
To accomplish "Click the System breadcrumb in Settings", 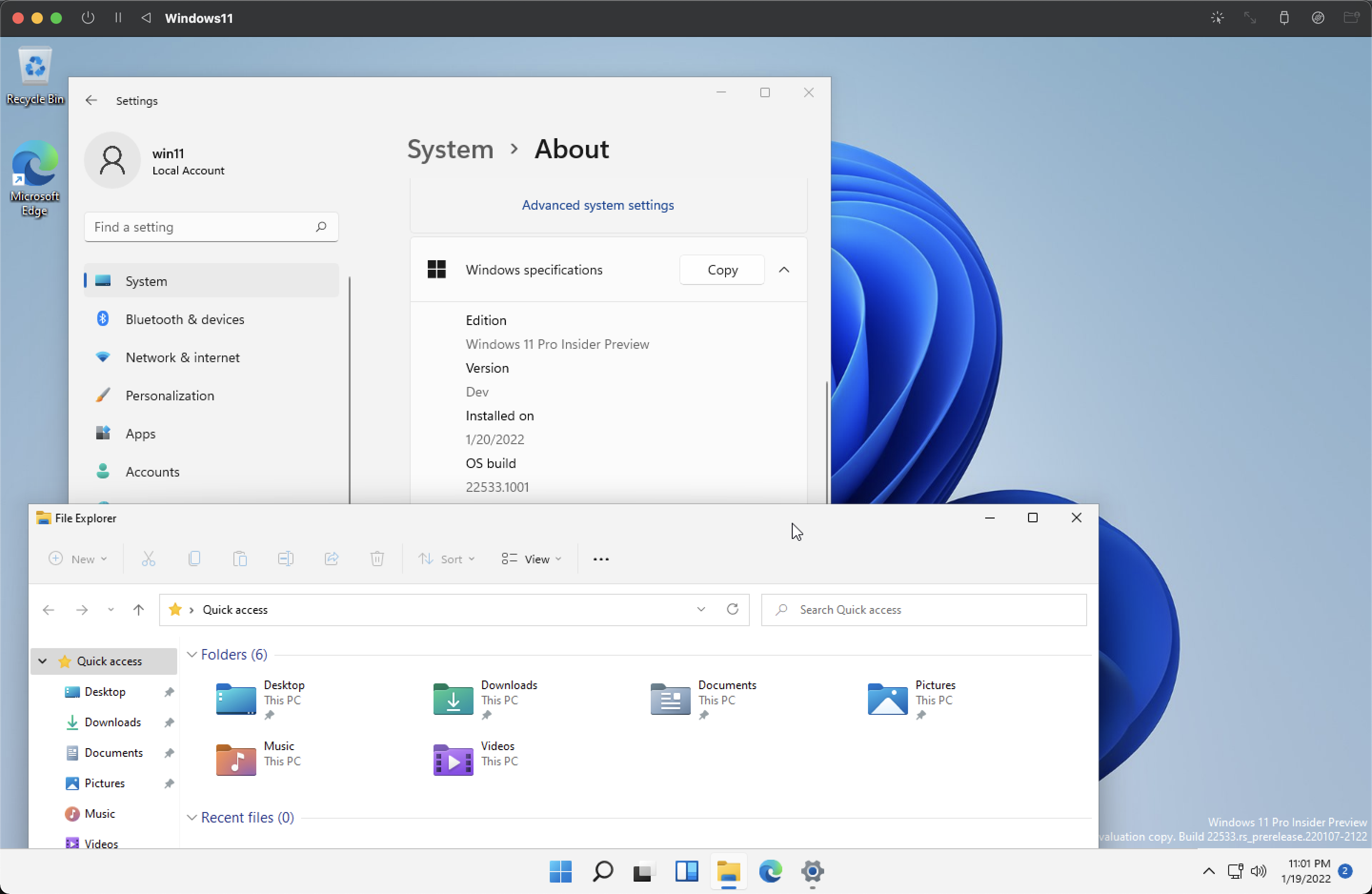I will pos(450,149).
